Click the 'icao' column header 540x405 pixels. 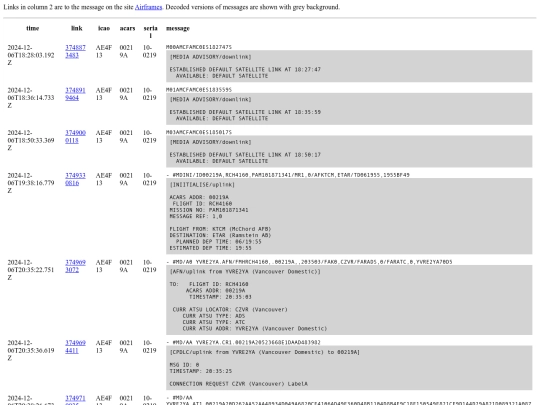click(x=104, y=28)
